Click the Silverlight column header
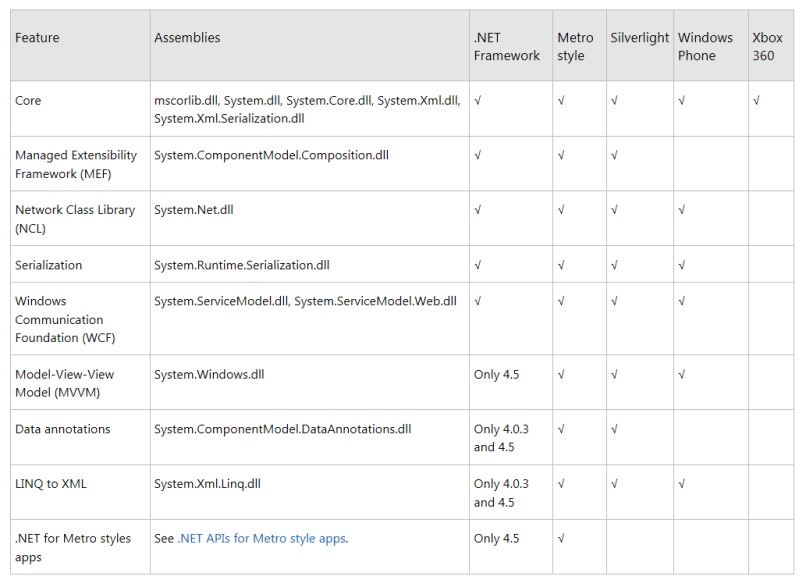800x580 pixels. pos(639,38)
